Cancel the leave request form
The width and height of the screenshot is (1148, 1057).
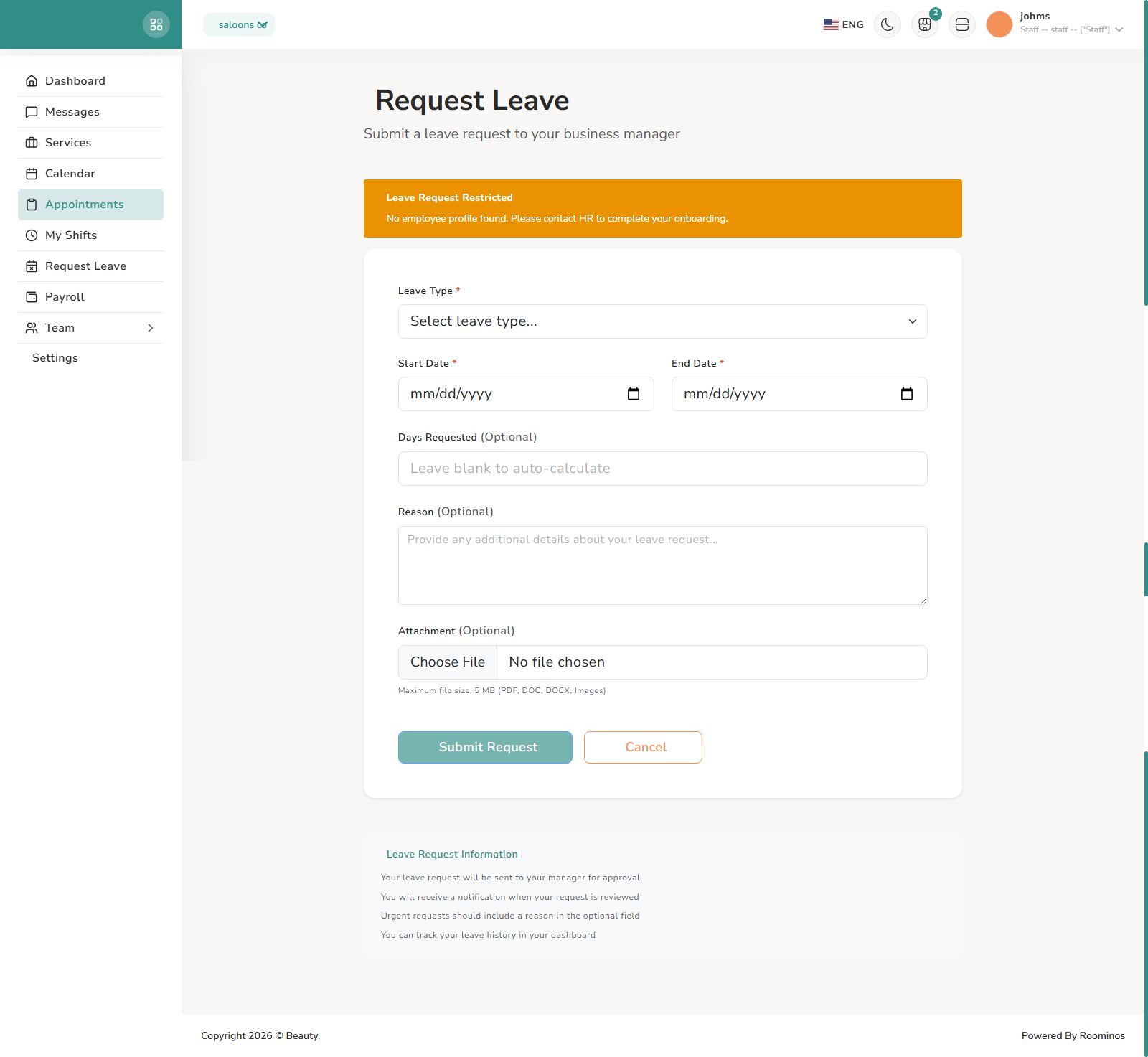pos(643,747)
